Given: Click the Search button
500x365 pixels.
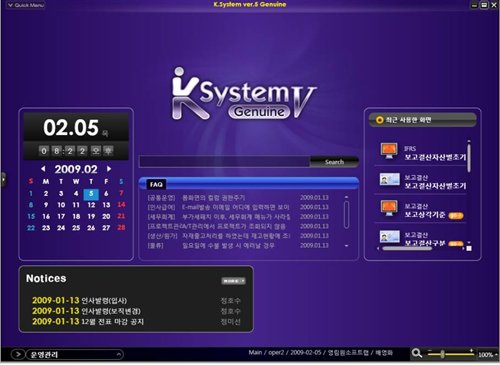Looking at the screenshot, I should 334,162.
